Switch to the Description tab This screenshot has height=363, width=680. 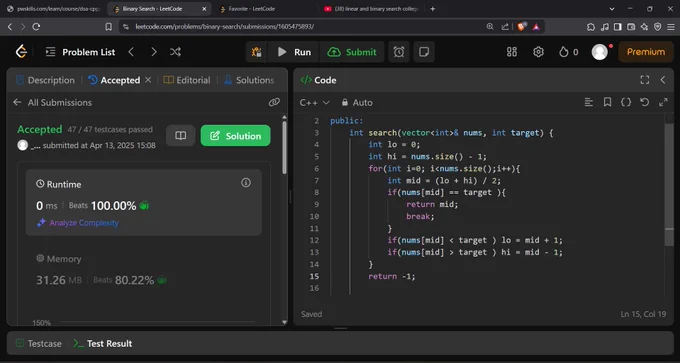point(45,80)
